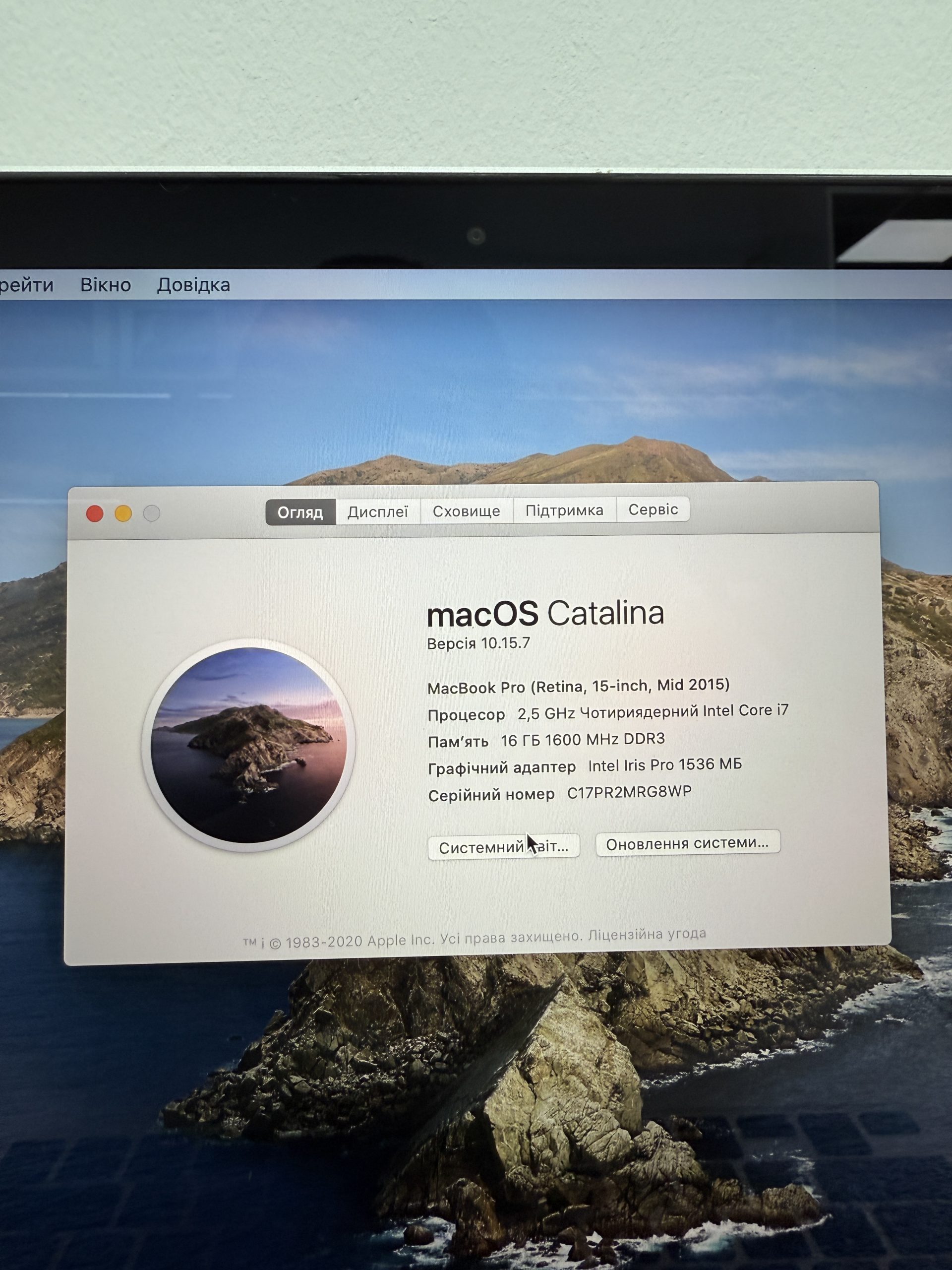Click the Пам'ять label

coord(459,742)
